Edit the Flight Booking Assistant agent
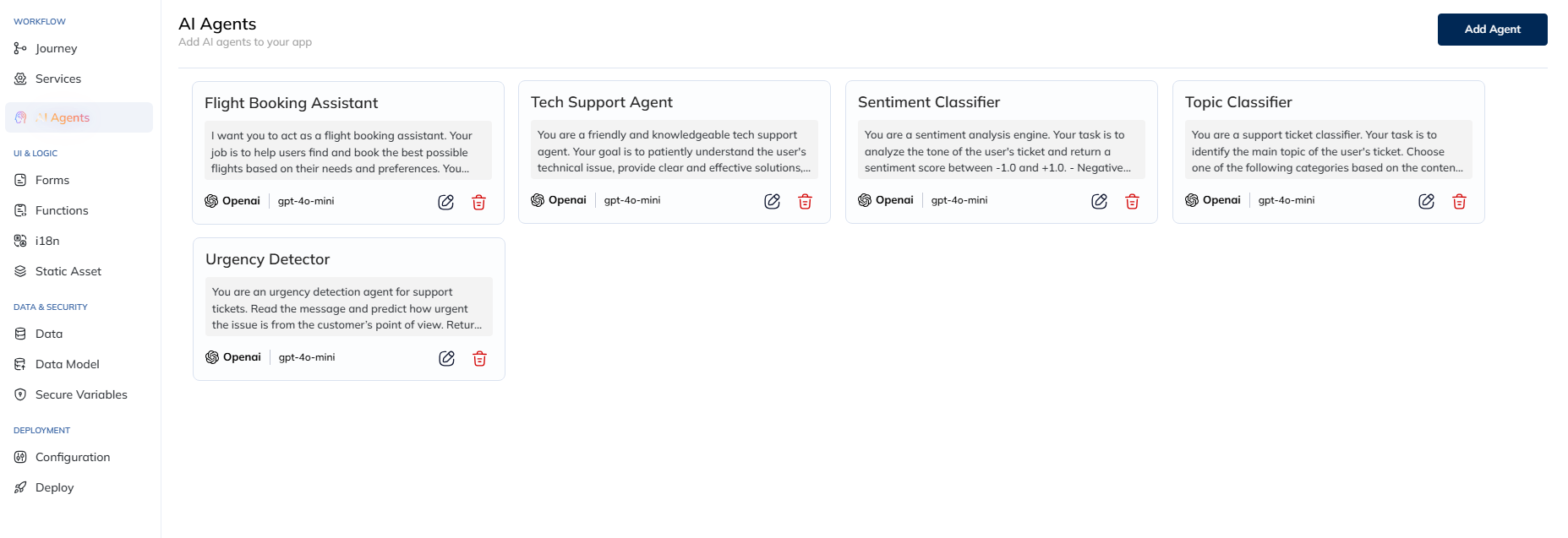The width and height of the screenshot is (1568, 538). coord(446,202)
